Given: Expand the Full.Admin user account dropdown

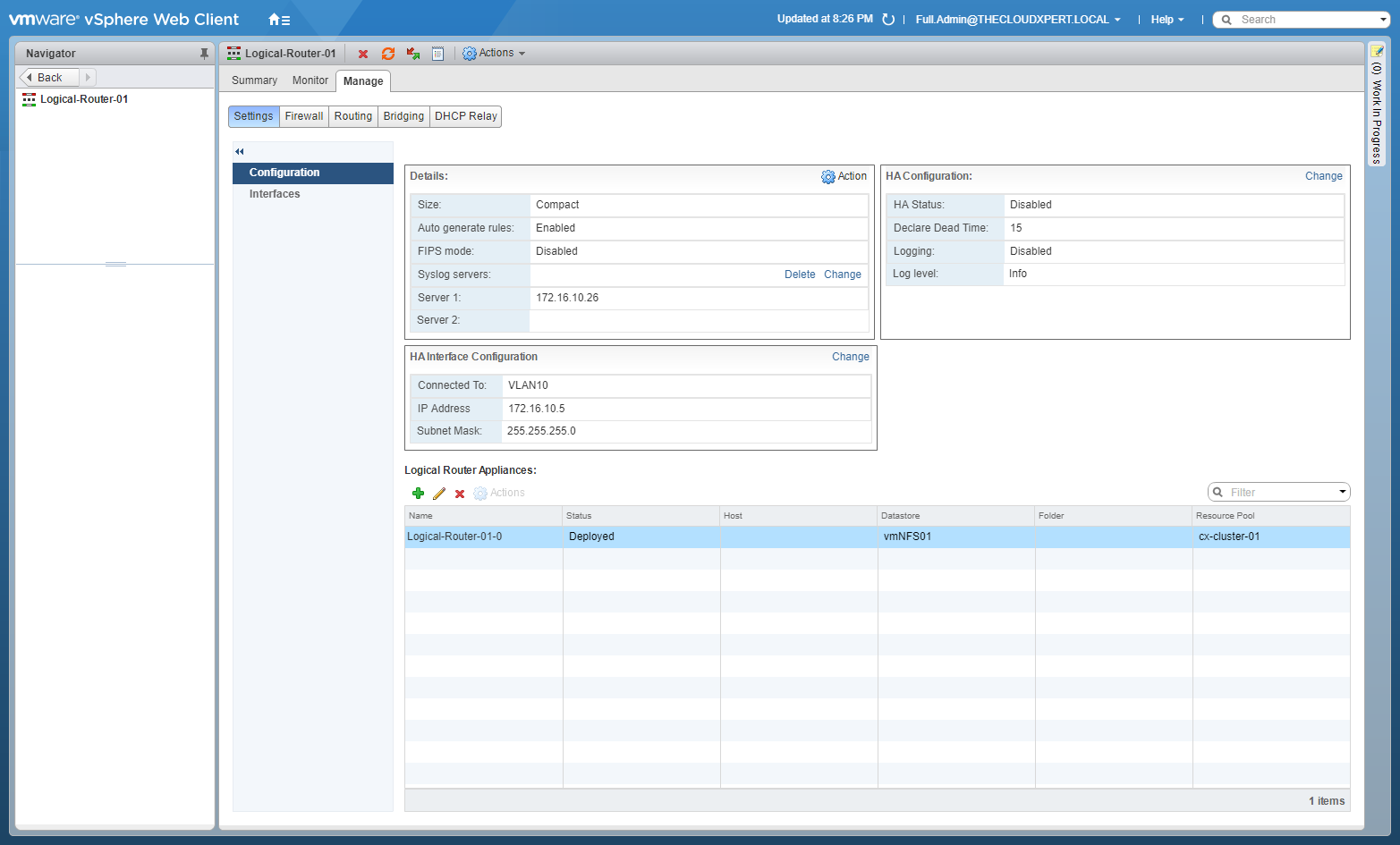Looking at the screenshot, I should (1018, 20).
